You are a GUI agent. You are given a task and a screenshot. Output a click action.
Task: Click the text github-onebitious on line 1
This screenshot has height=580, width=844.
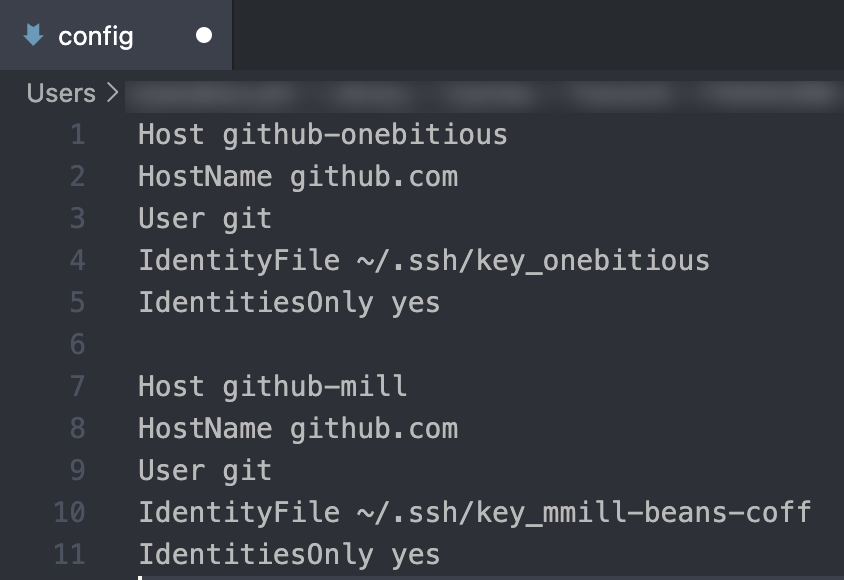click(x=365, y=134)
